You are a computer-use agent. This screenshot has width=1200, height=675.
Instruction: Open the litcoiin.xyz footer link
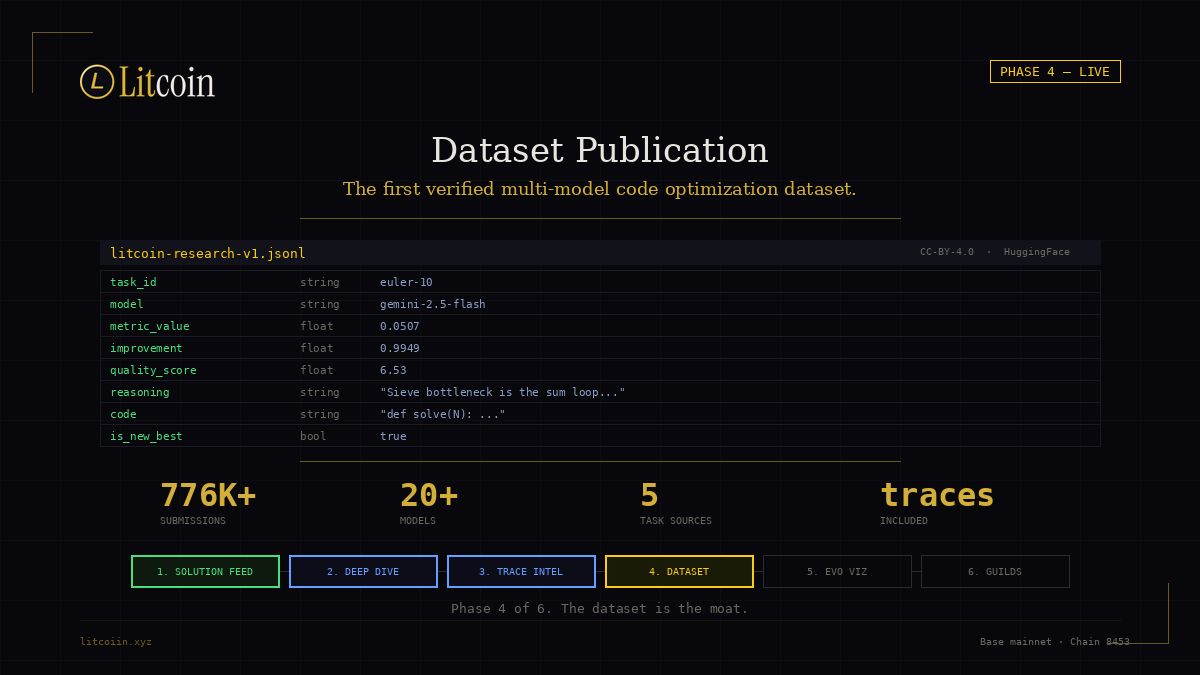[116, 642]
